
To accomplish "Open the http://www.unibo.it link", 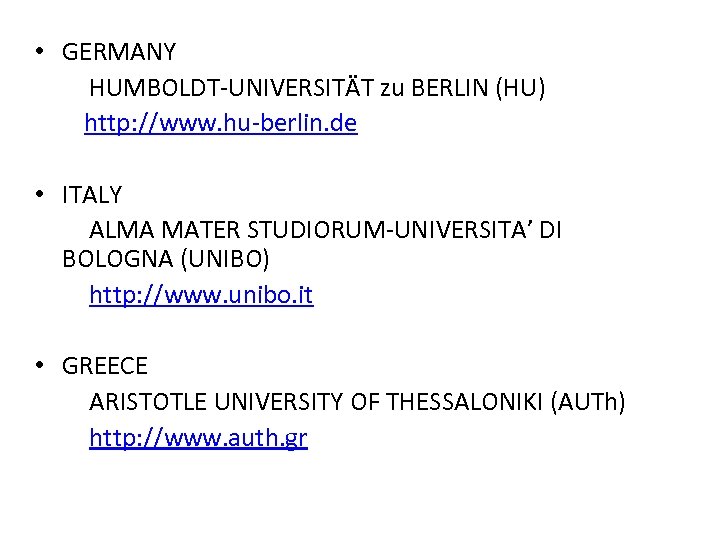I will point(201,296).
